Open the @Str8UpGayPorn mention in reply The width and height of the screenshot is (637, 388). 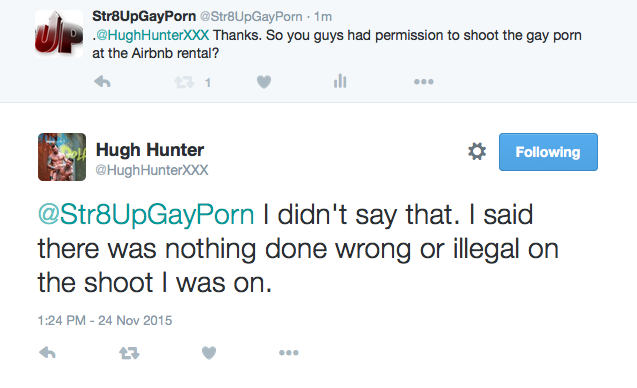(x=146, y=215)
